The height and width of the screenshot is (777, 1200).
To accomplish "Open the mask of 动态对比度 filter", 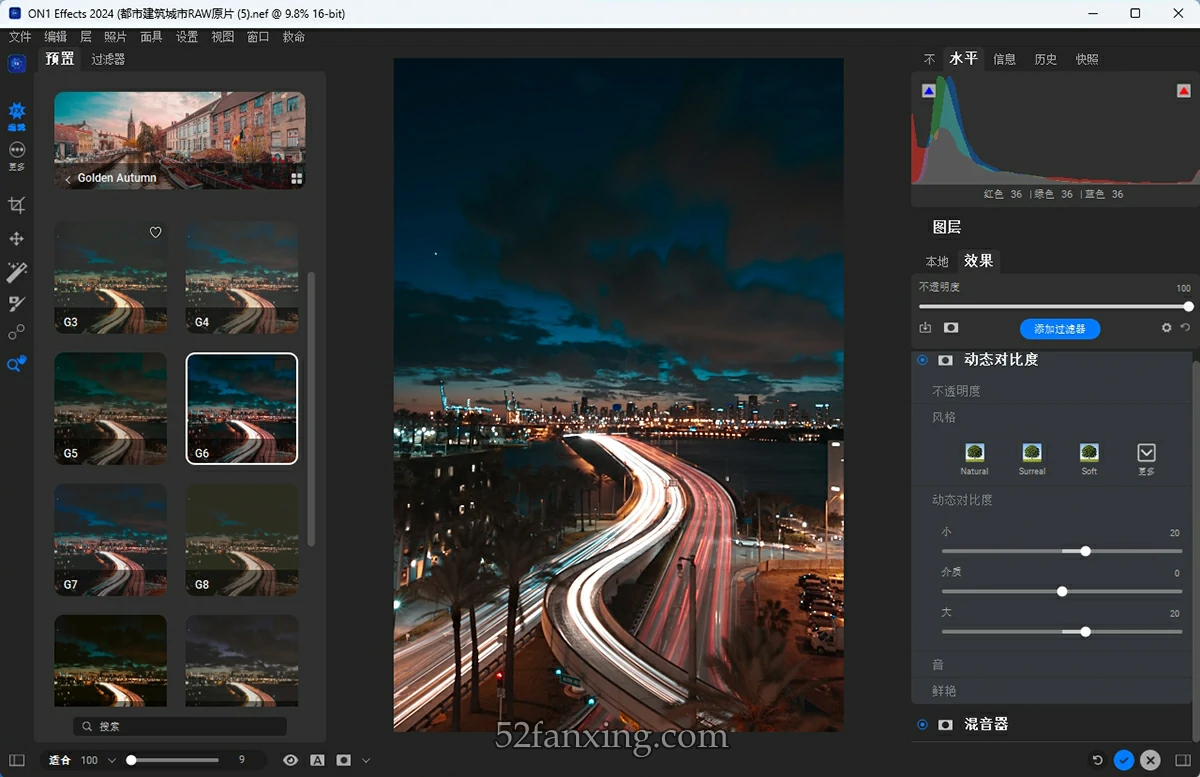I will click(945, 360).
